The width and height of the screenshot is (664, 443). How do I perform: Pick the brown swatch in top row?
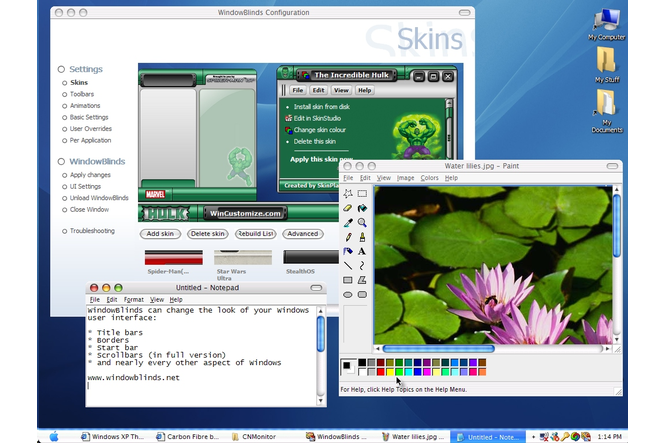[x=482, y=363]
